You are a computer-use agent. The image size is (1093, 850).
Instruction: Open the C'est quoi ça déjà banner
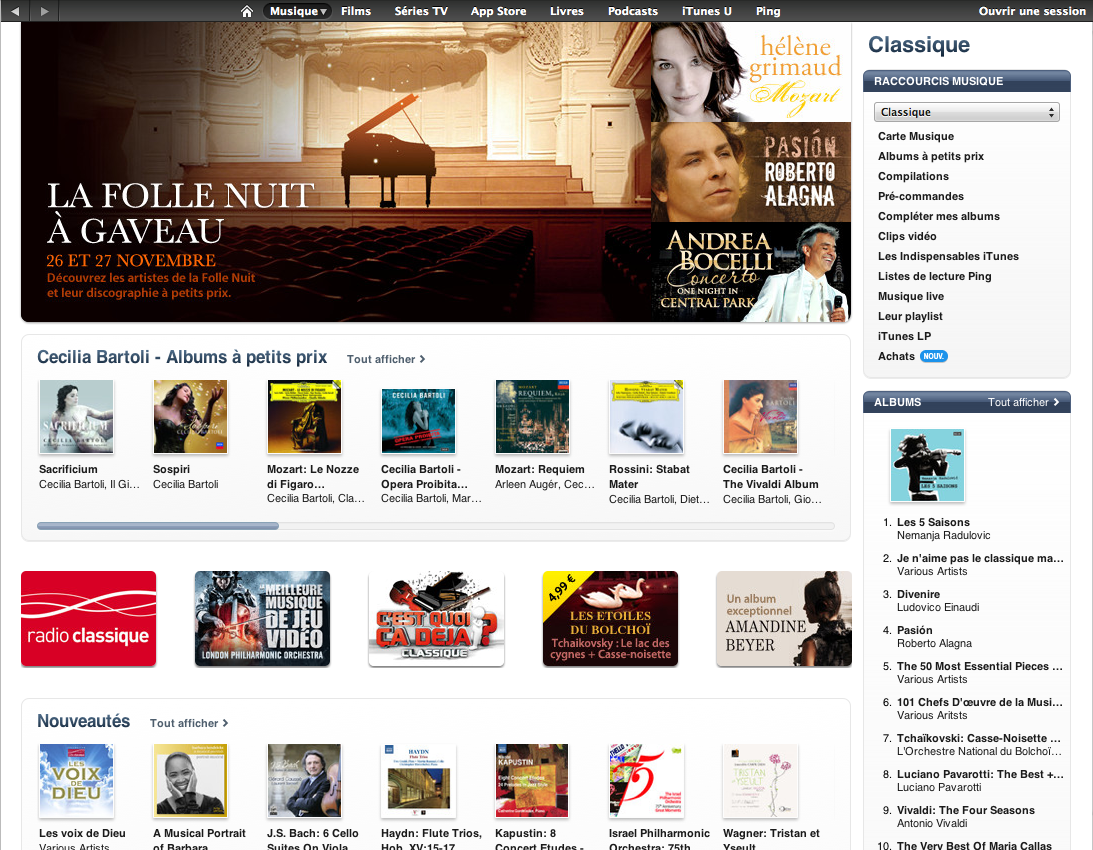click(x=436, y=618)
